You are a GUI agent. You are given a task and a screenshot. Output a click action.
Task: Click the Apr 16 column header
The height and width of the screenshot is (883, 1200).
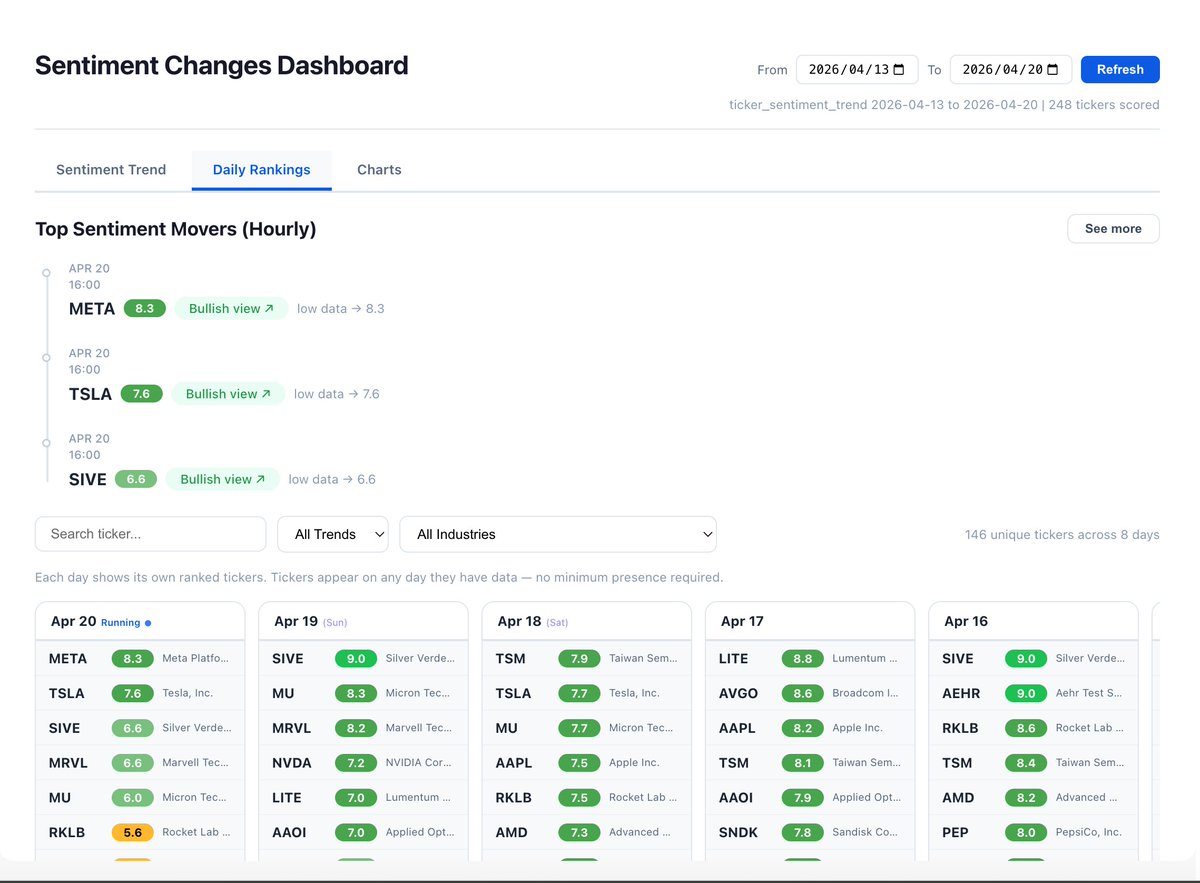tap(1033, 621)
